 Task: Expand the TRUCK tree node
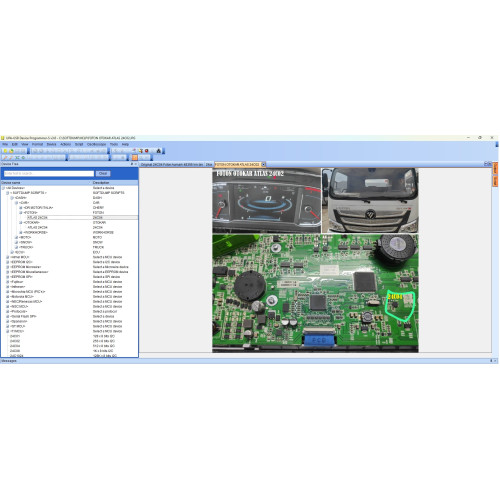pyautogui.click(x=16, y=247)
